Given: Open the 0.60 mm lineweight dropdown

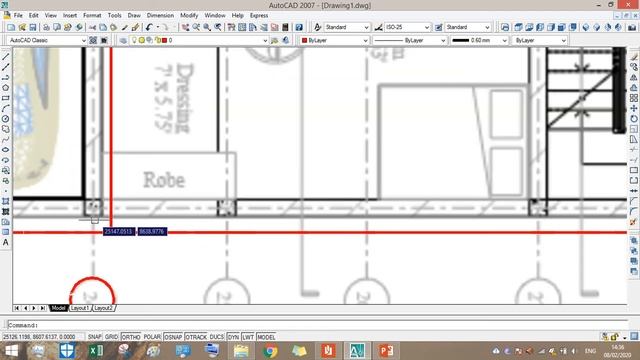Looking at the screenshot, I should point(479,40).
